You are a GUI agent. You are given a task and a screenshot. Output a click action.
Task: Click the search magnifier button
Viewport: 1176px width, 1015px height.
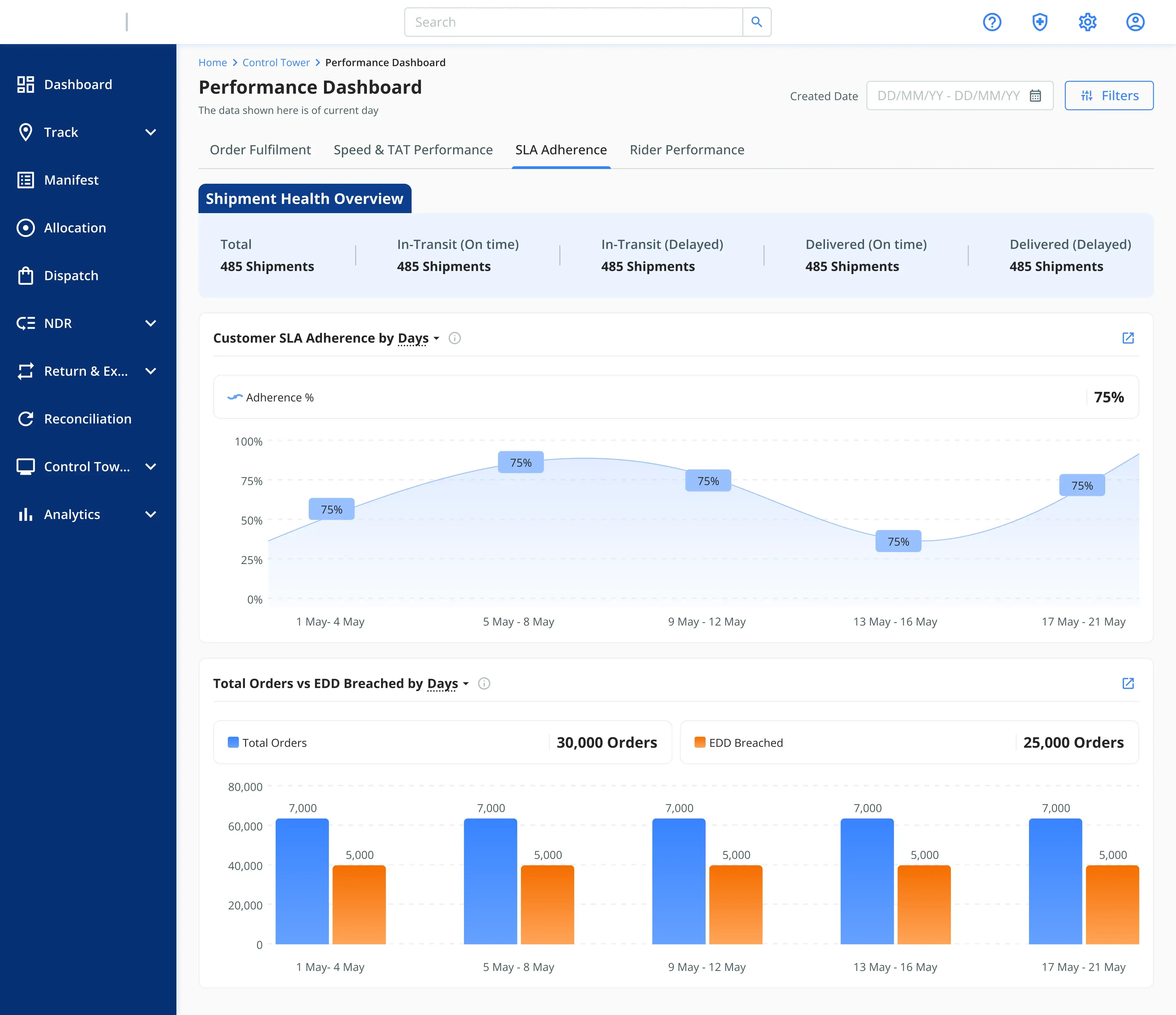tap(756, 22)
